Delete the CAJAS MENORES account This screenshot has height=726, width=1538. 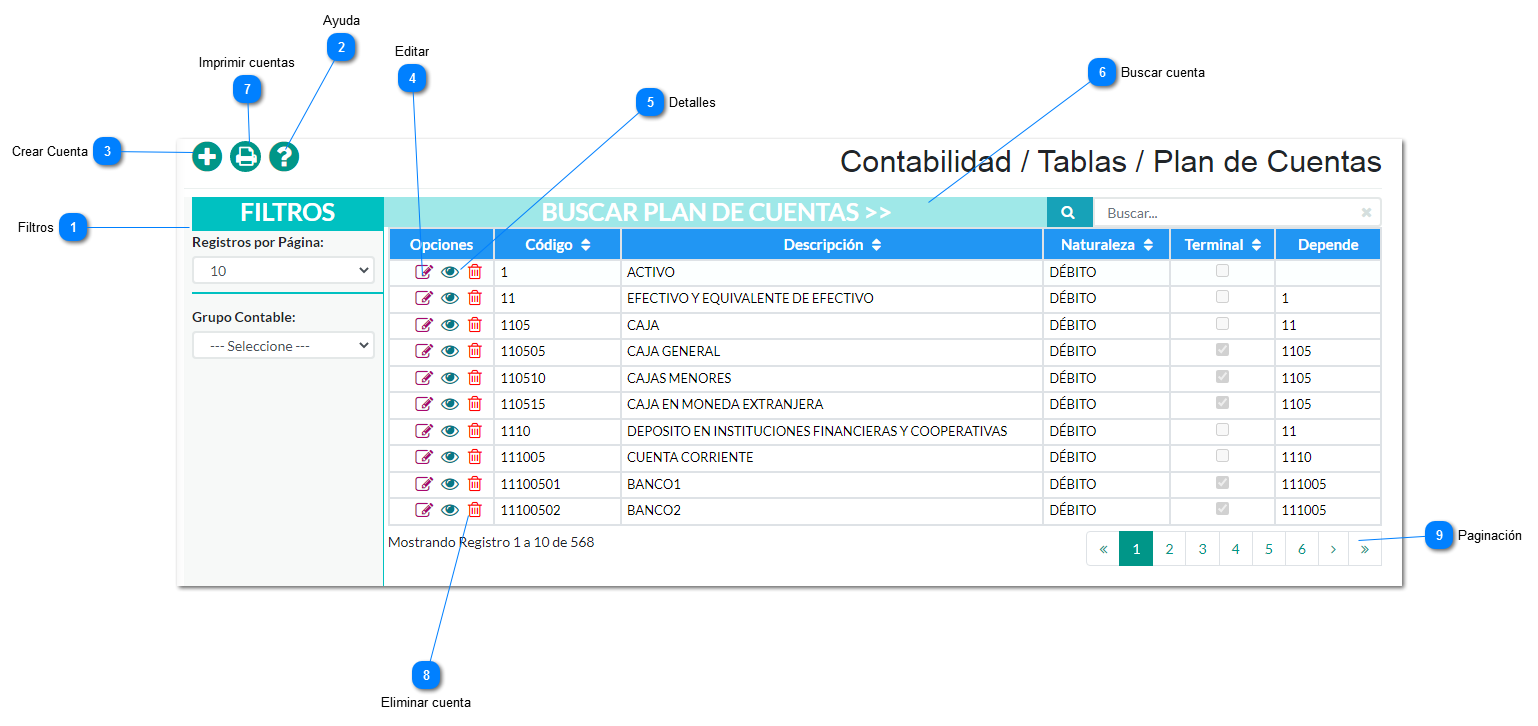[475, 378]
